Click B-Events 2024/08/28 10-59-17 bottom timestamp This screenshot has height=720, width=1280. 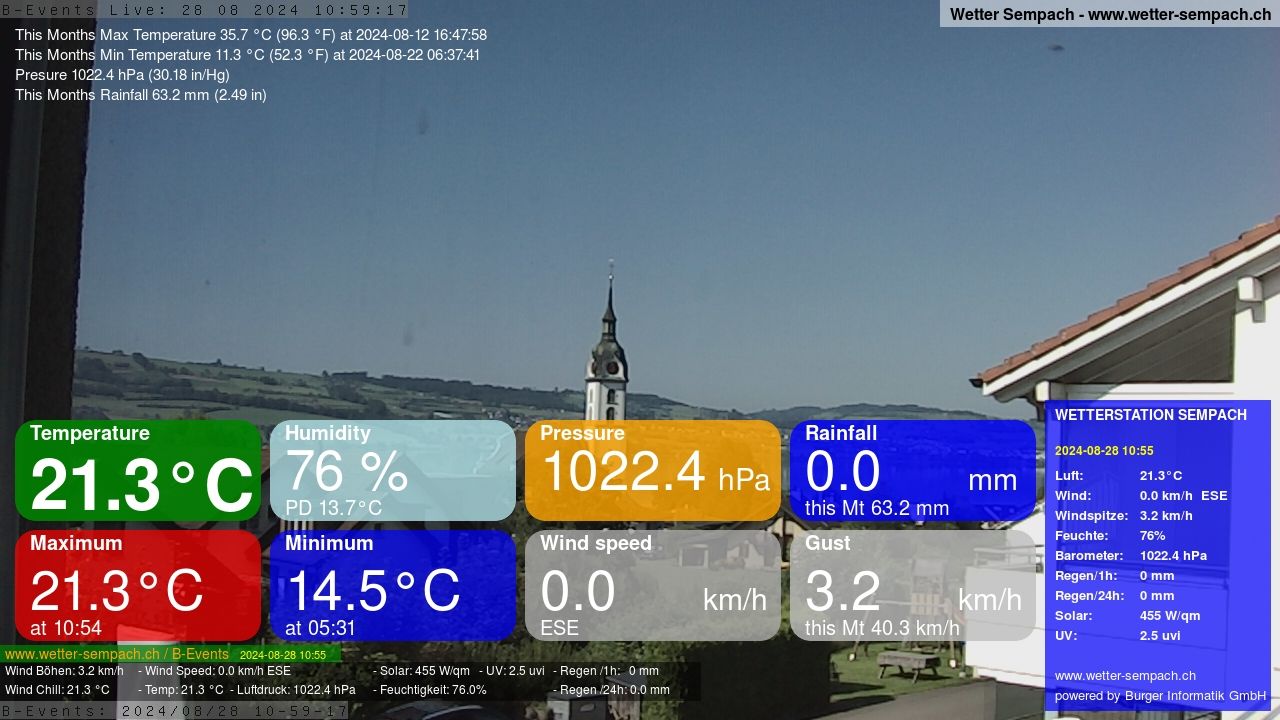(x=175, y=711)
